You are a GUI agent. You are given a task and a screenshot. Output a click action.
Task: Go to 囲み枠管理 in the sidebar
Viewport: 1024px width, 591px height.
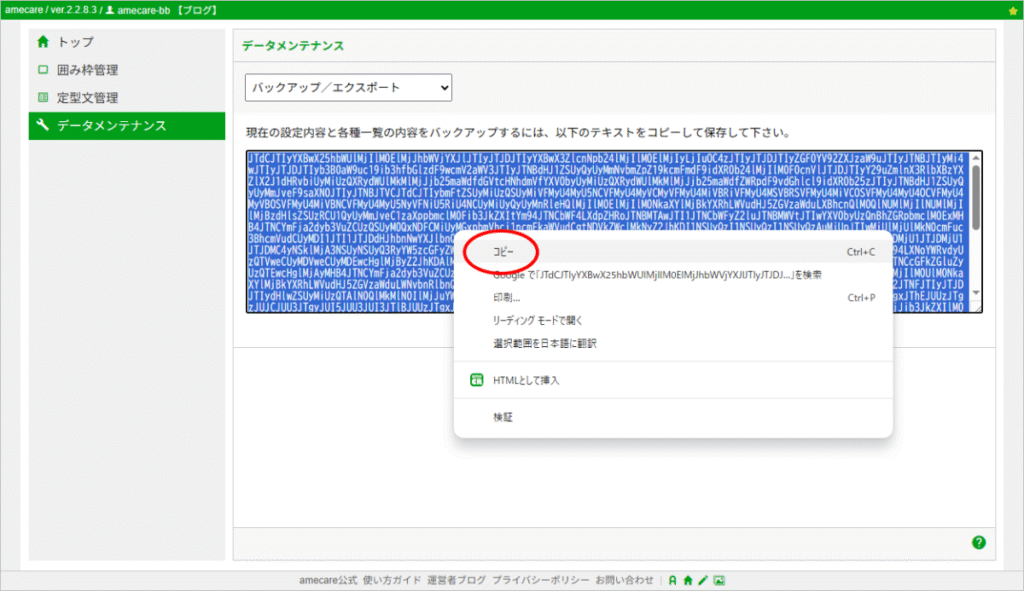point(87,70)
